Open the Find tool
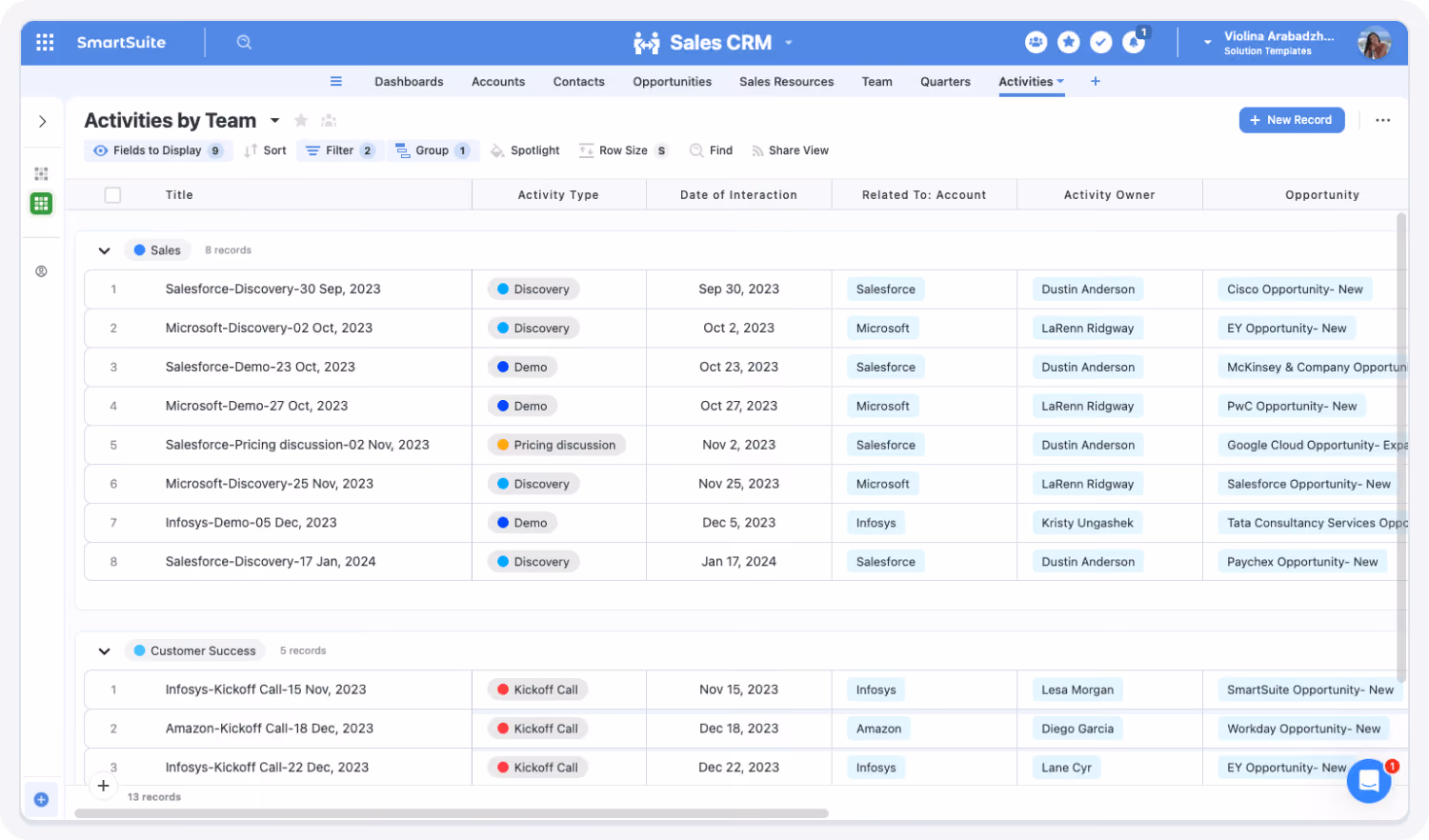Screen dimensions: 1429x840 coord(711,150)
